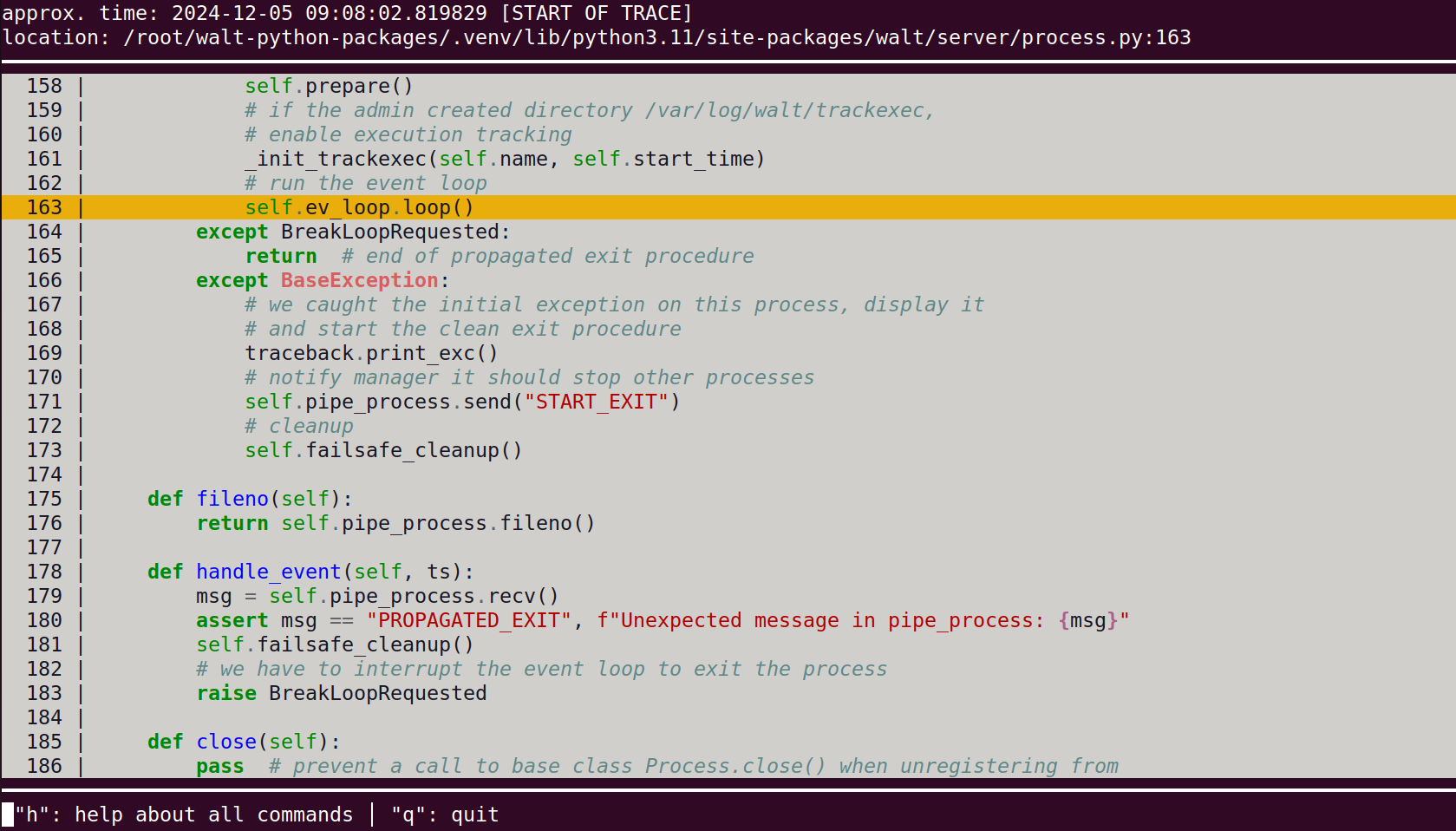
Task: Click raise BreakLoopRequested on line 183
Action: pos(342,694)
